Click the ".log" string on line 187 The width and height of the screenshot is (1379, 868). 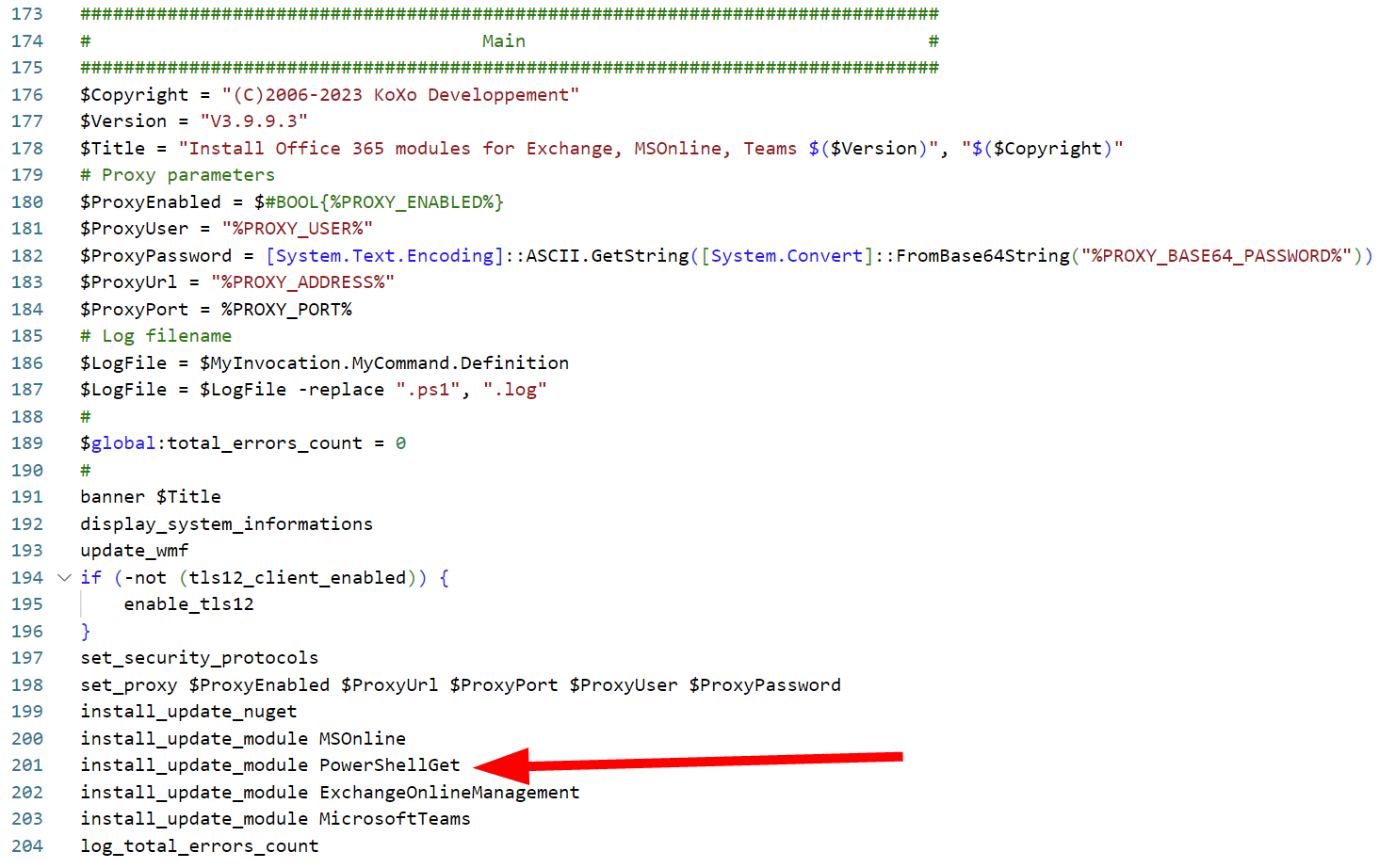[515, 389]
